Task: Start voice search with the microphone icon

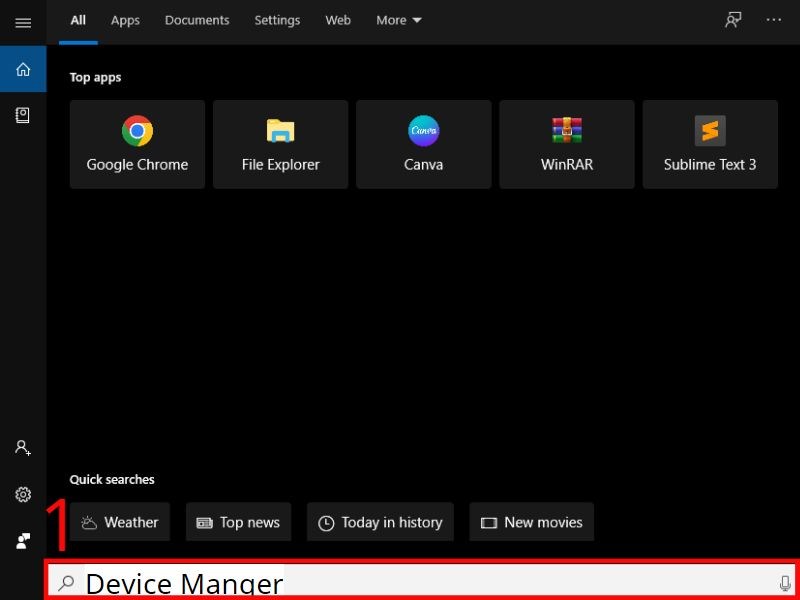Action: pyautogui.click(x=784, y=583)
